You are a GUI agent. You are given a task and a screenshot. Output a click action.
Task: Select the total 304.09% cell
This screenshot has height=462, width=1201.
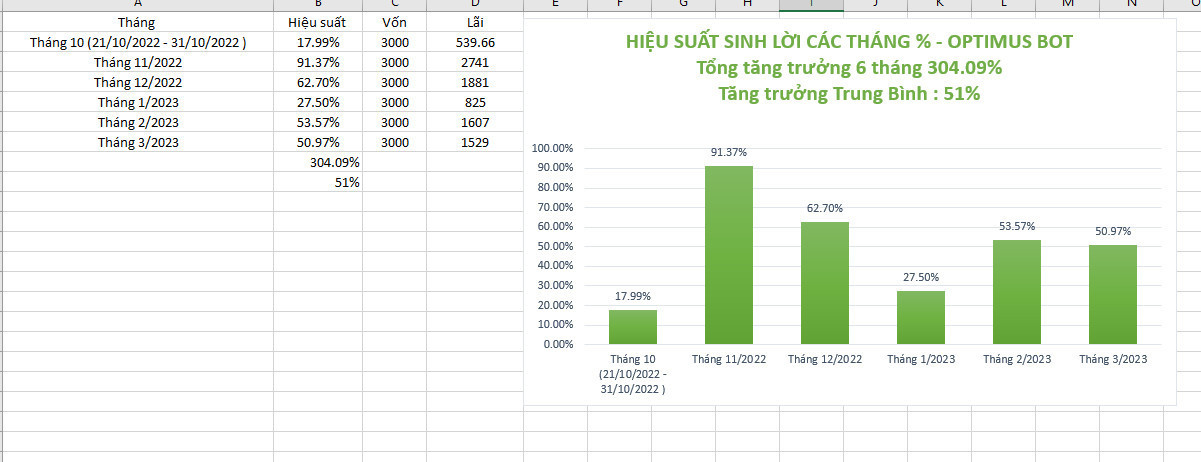click(x=318, y=162)
